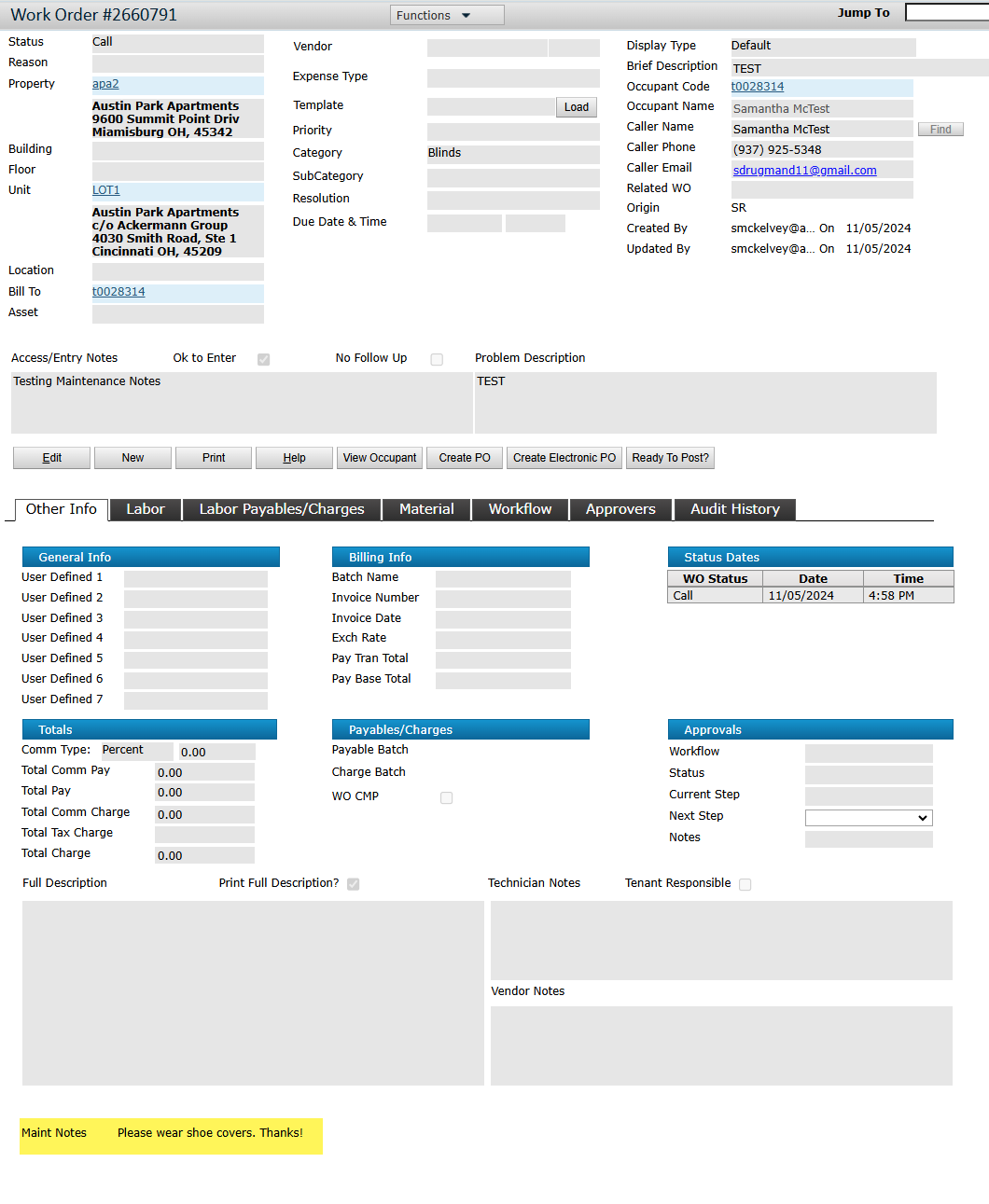989x1204 pixels.
Task: Click the caller email address link
Action: (x=804, y=170)
